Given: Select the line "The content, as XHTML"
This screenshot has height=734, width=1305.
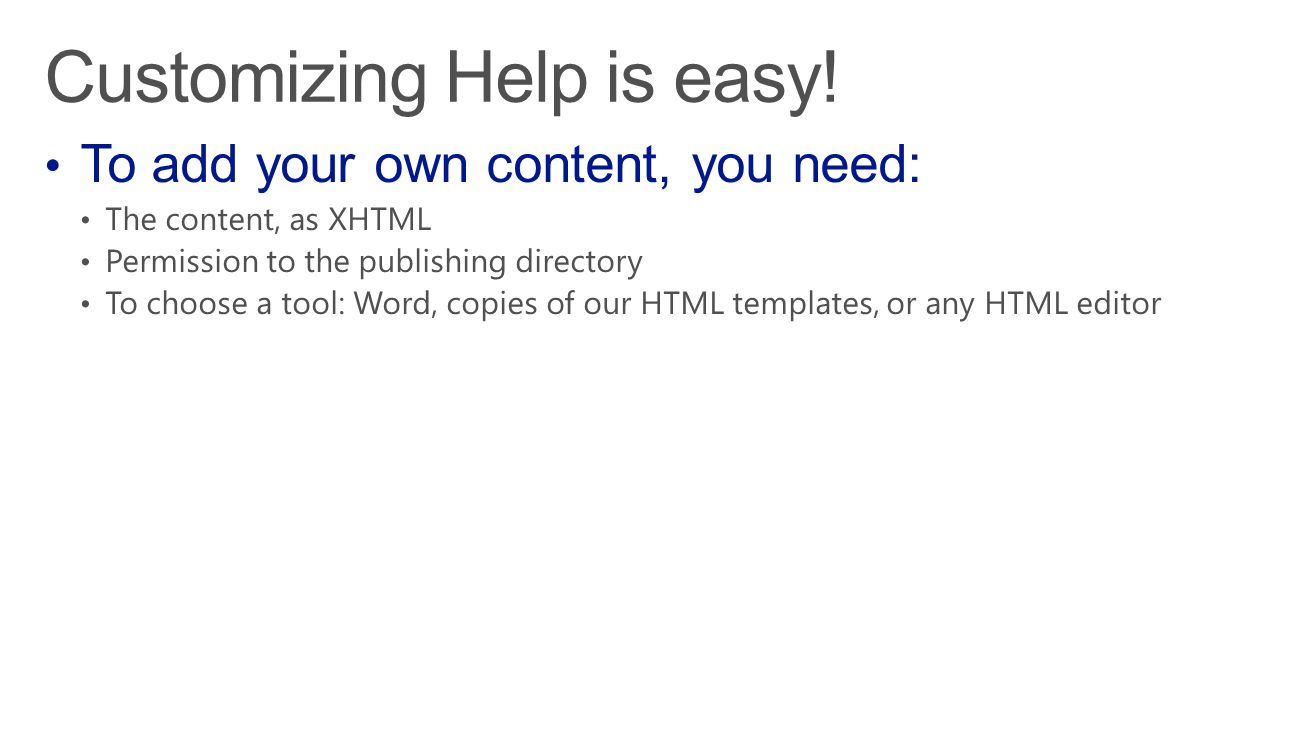Looking at the screenshot, I should coord(268,219).
